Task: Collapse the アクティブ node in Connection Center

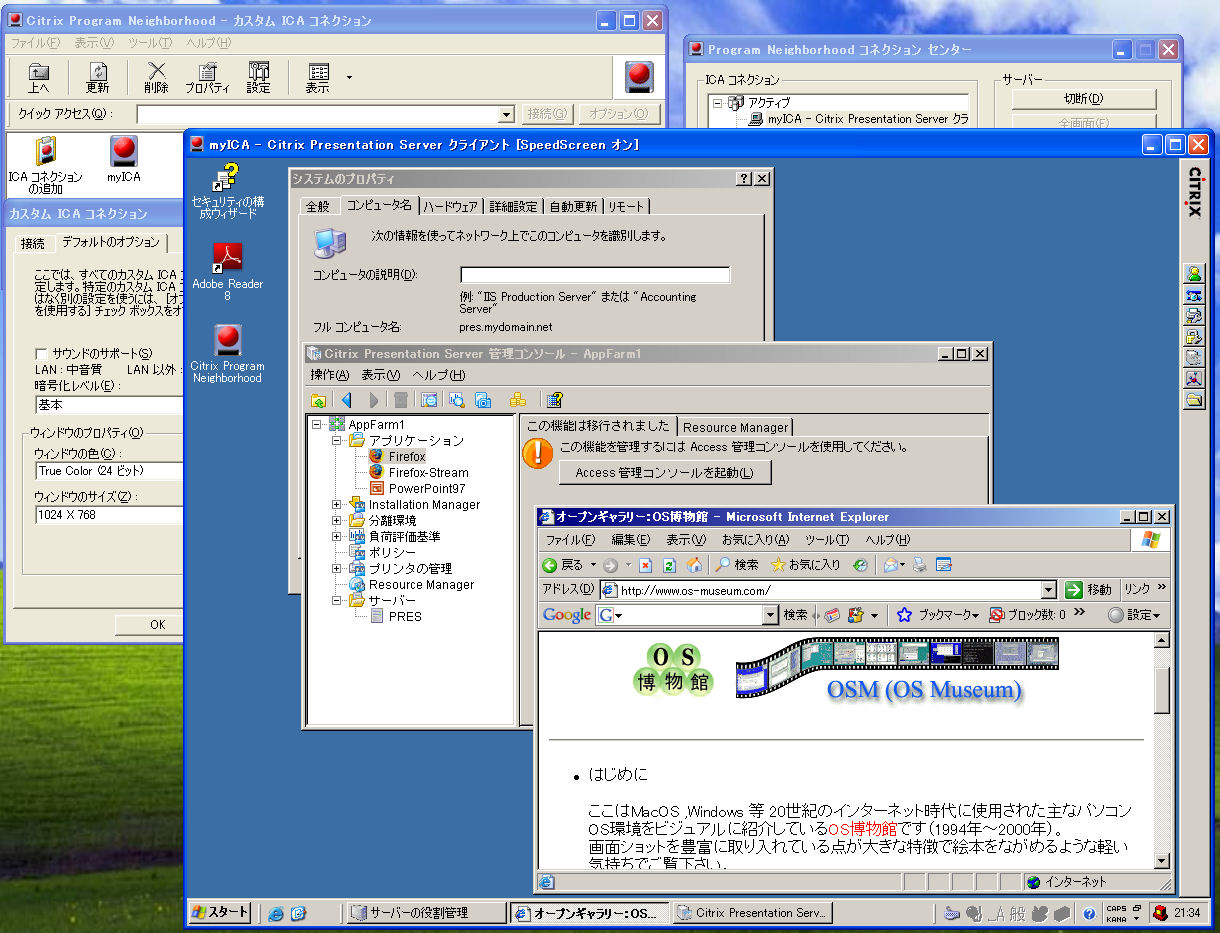Action: pos(717,102)
